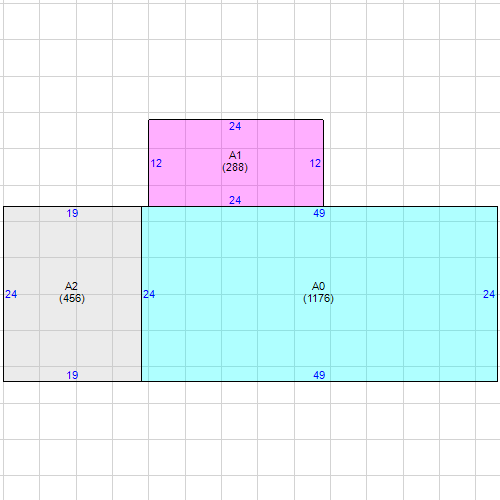Select the A1 area label
This screenshot has width=500, height=500.
235,155
